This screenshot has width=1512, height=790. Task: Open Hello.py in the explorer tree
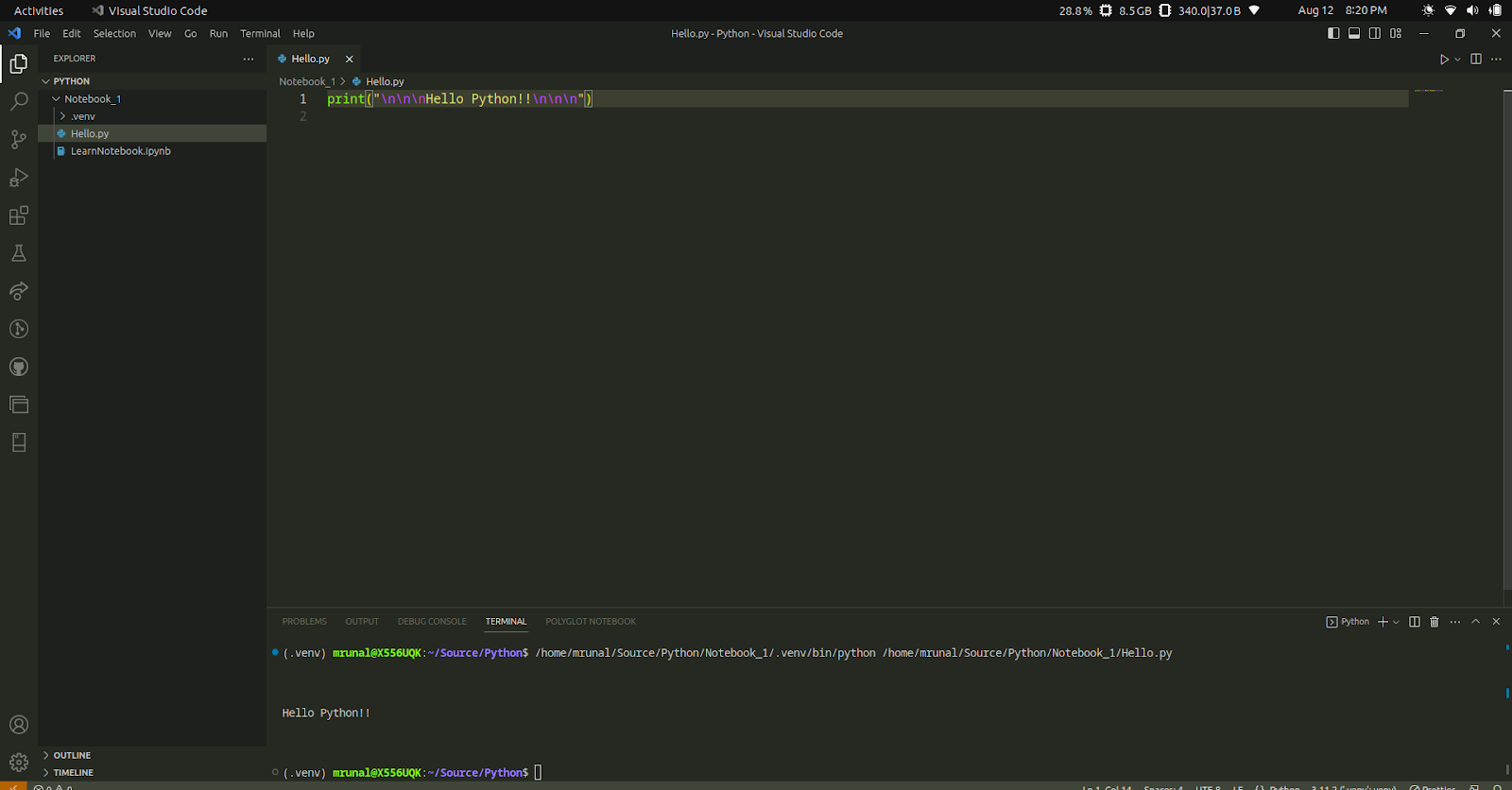(x=152, y=133)
